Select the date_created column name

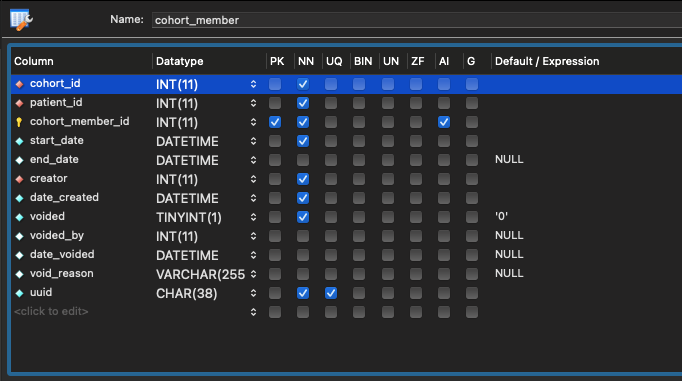[x=64, y=197]
